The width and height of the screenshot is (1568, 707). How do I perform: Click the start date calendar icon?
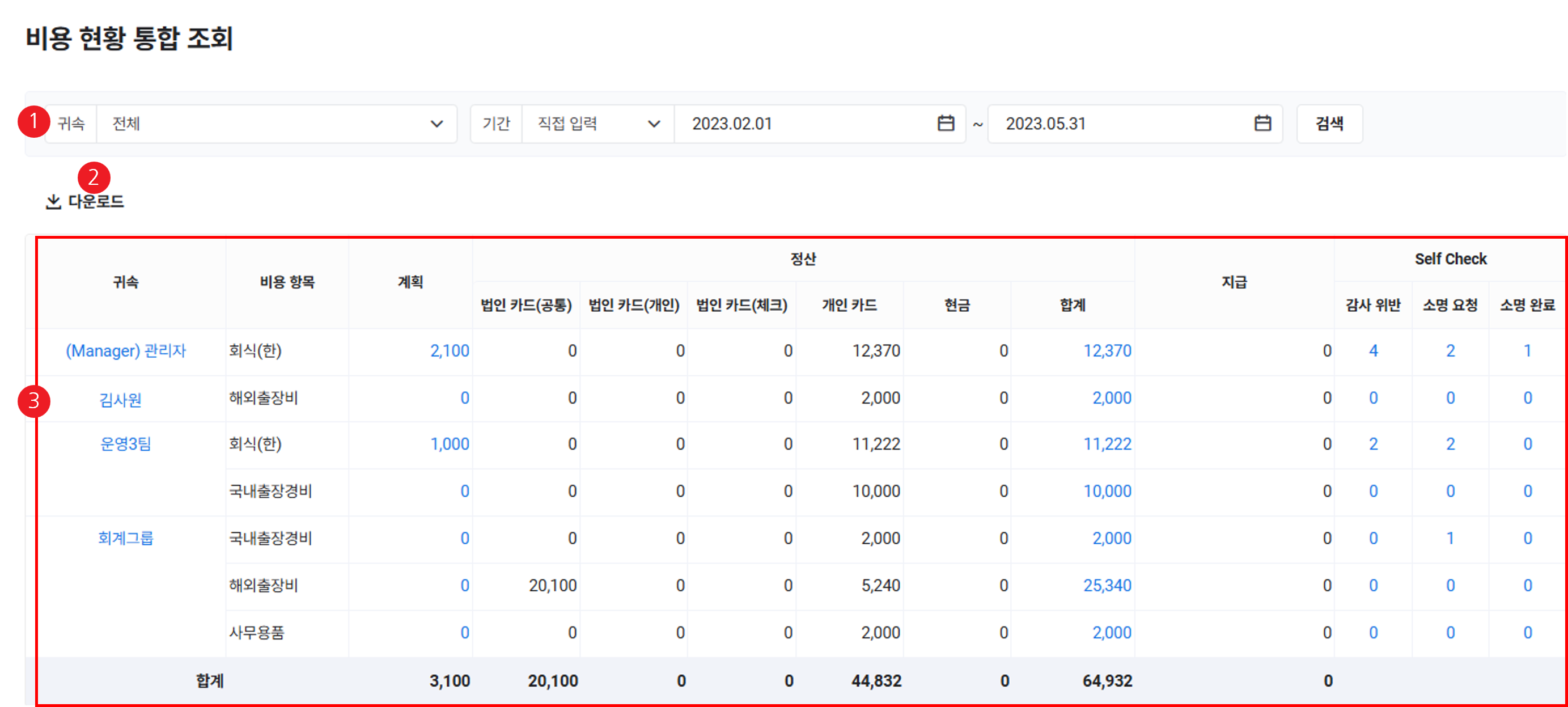coord(946,124)
